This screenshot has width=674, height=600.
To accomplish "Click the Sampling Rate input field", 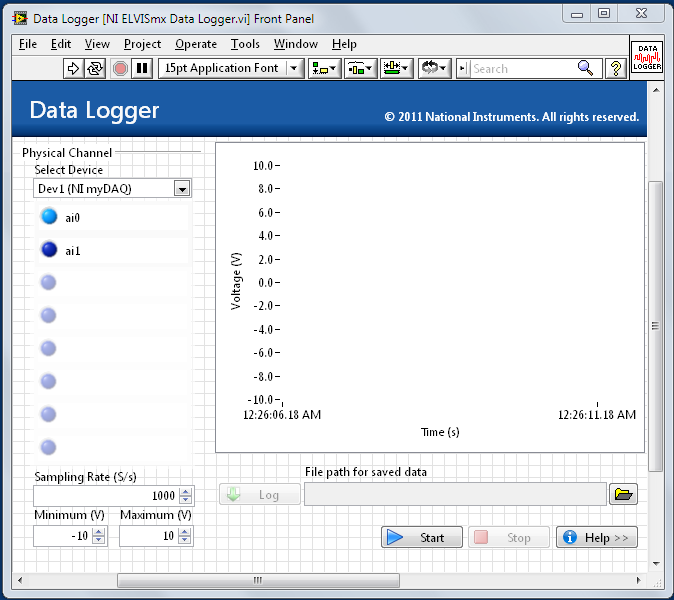I will coord(105,496).
